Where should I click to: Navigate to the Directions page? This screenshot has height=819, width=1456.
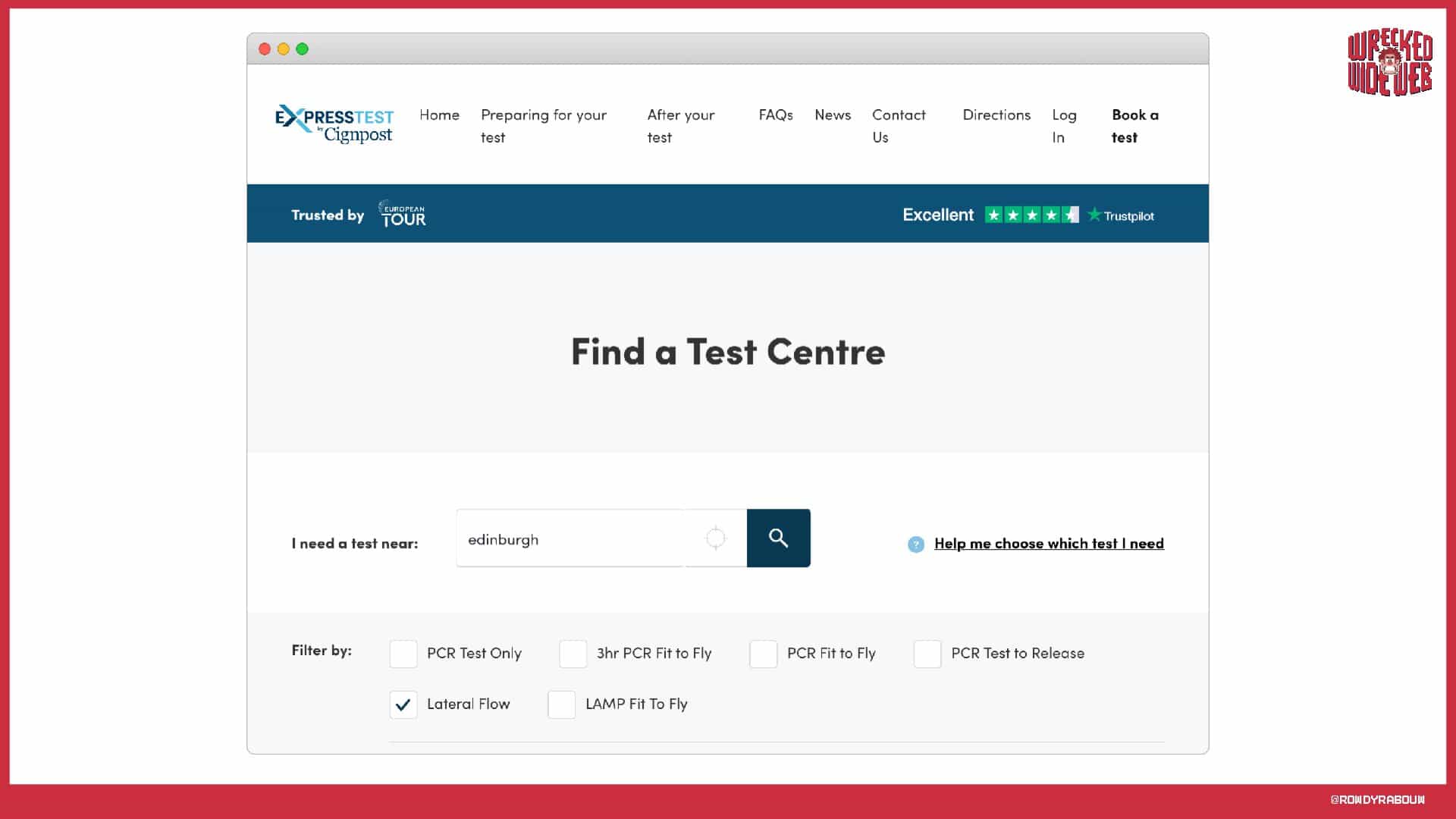click(996, 115)
